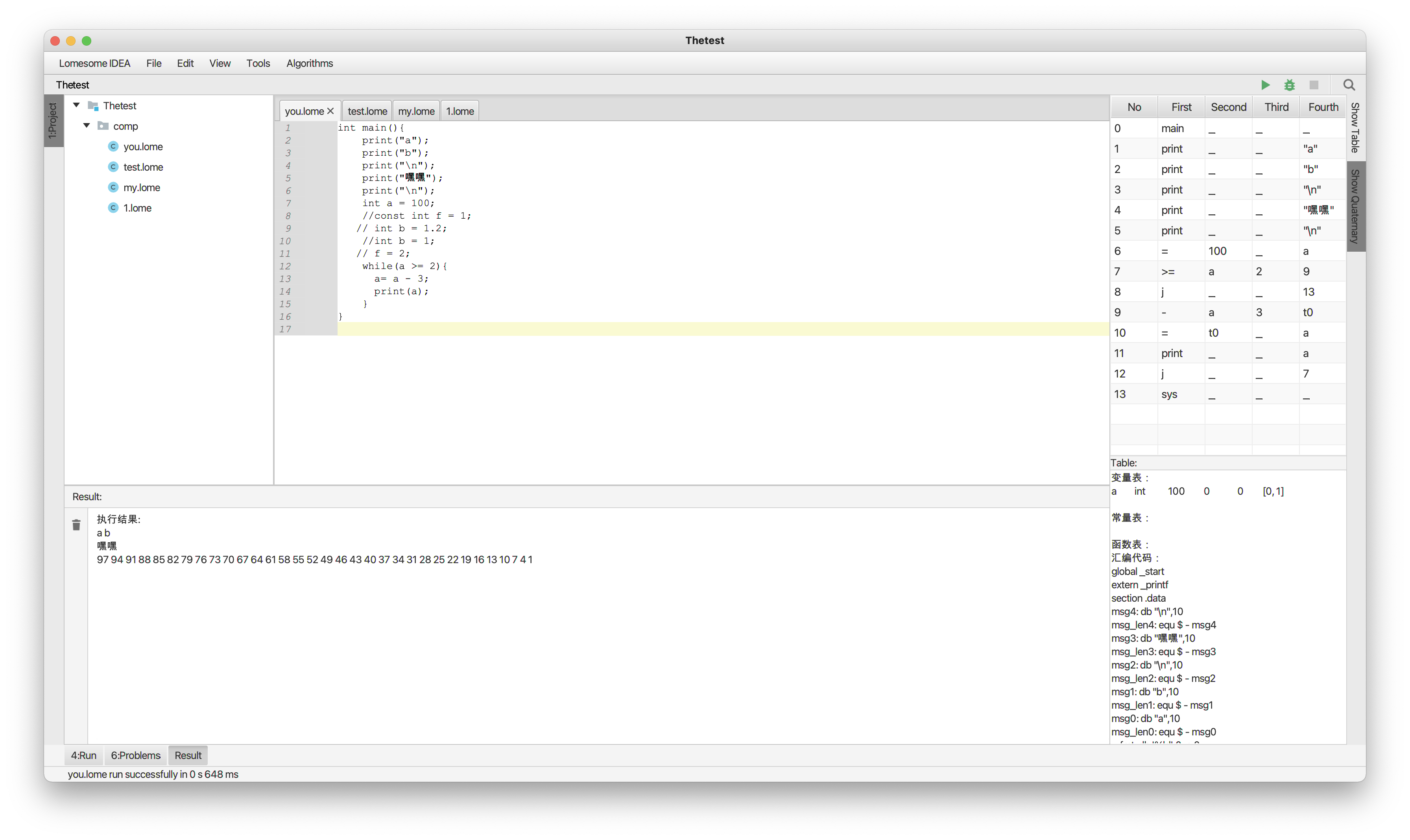Screen dimensions: 1410x840
Task: Click the 执行结果: text in Result panel
Action: pyautogui.click(x=118, y=519)
